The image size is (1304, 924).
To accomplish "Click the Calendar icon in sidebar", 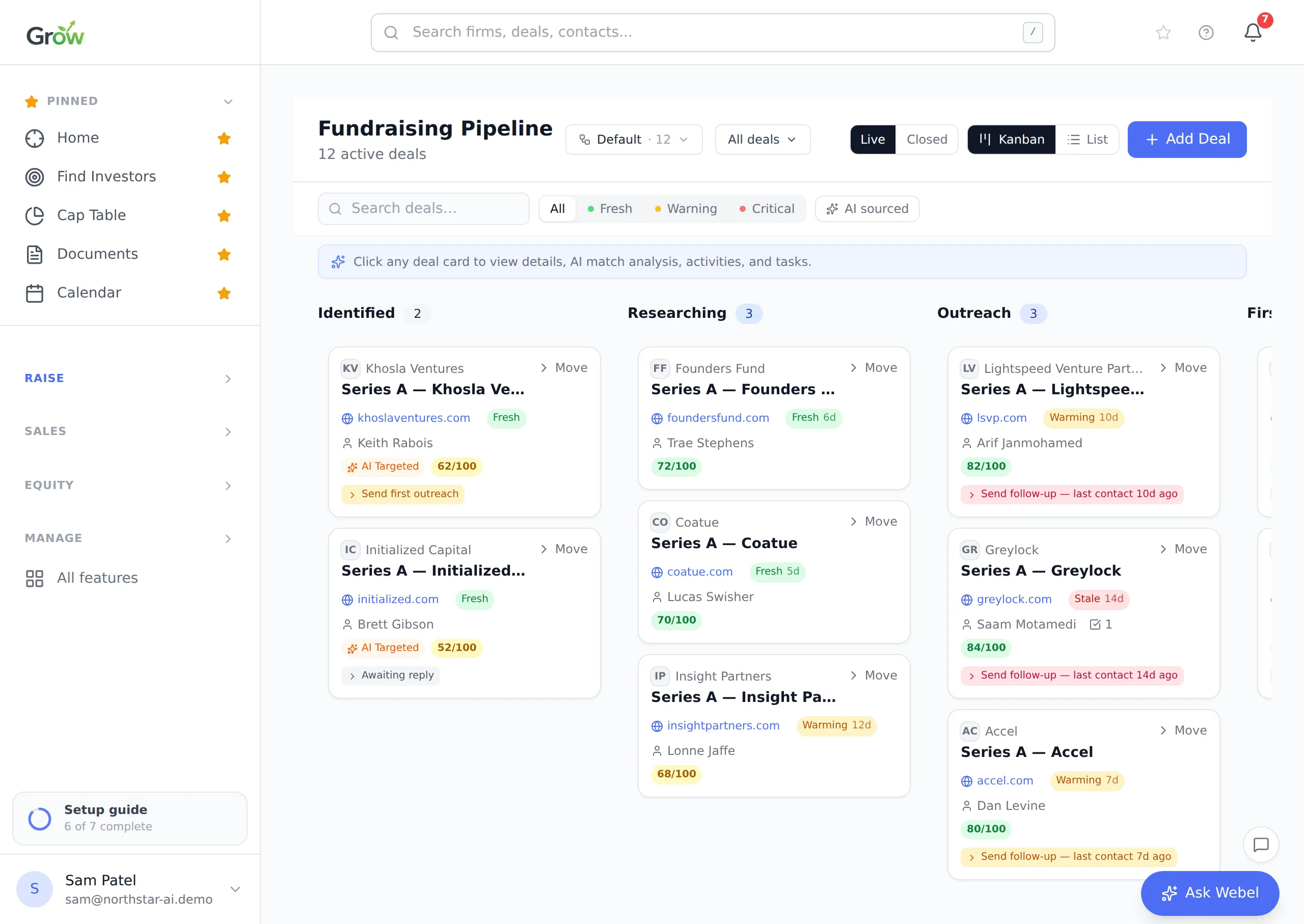I will 35,293.
